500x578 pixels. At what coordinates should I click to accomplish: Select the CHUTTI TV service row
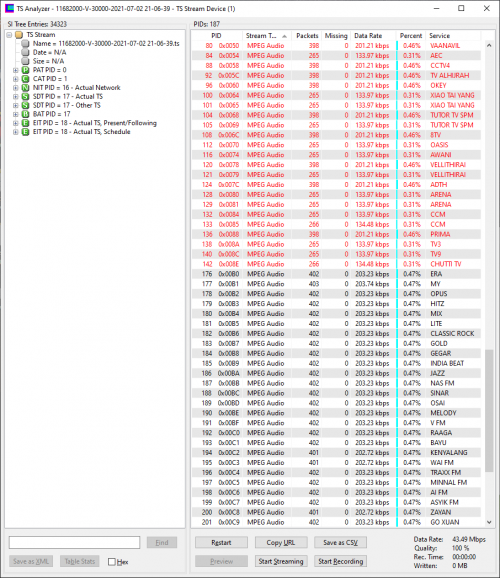pyautogui.click(x=336, y=264)
